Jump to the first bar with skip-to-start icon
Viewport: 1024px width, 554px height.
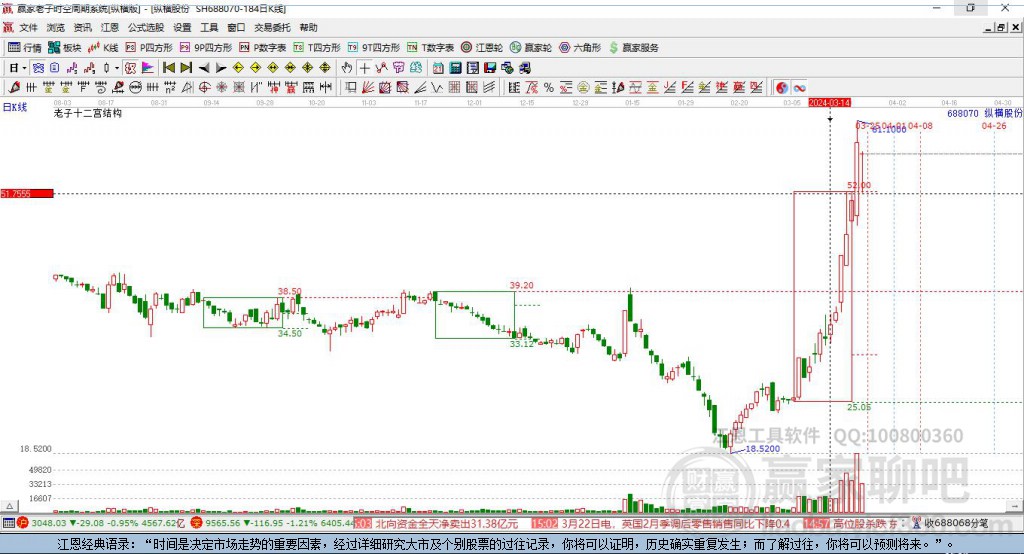[x=168, y=68]
